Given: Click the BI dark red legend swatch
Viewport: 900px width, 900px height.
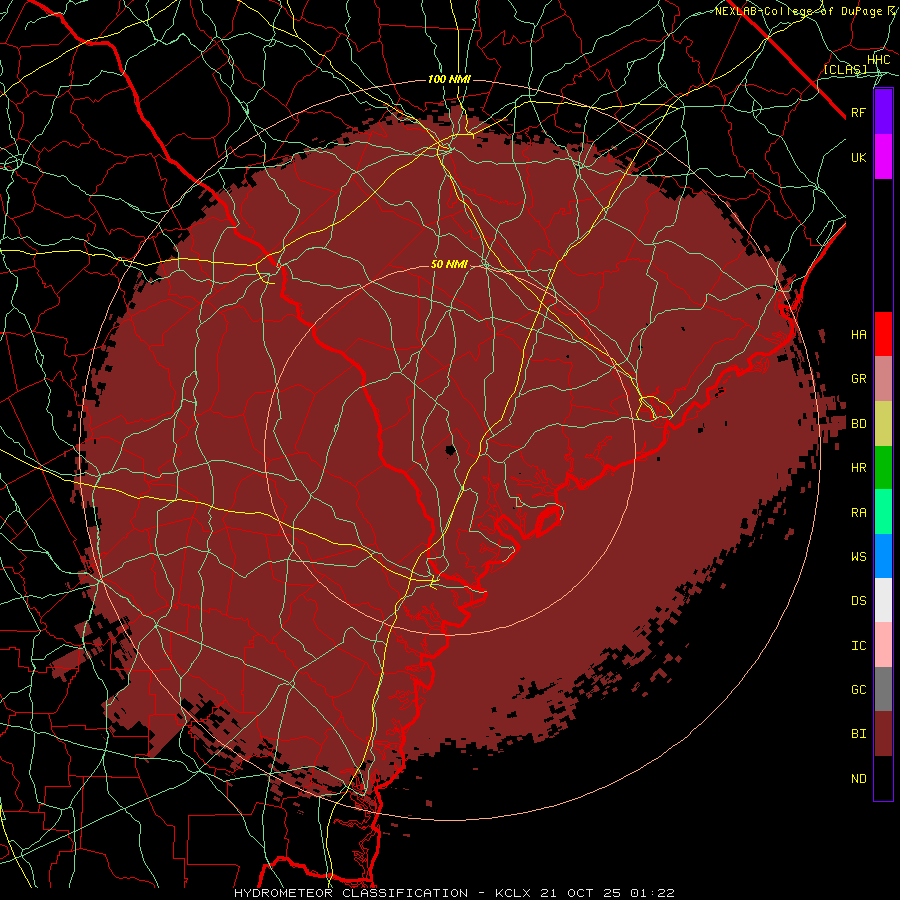Looking at the screenshot, I should pos(883,734).
